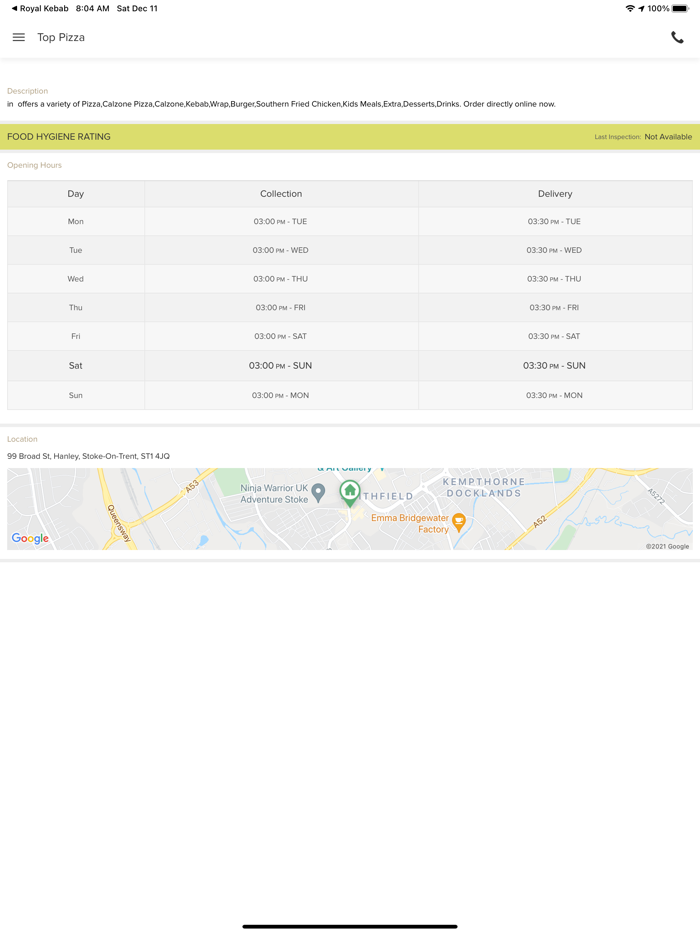The width and height of the screenshot is (700, 934).
Task: Tap the ©2021 Google map attribution
Action: click(x=667, y=546)
